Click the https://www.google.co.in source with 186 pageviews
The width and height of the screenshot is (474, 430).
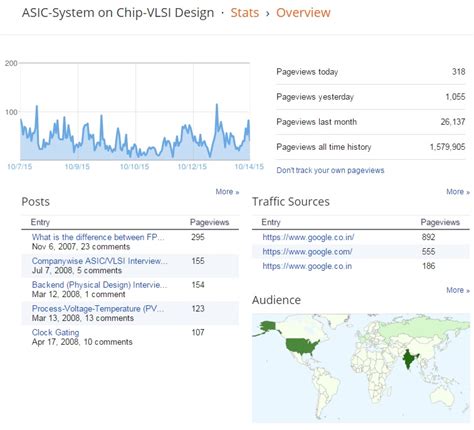pyautogui.click(x=307, y=266)
